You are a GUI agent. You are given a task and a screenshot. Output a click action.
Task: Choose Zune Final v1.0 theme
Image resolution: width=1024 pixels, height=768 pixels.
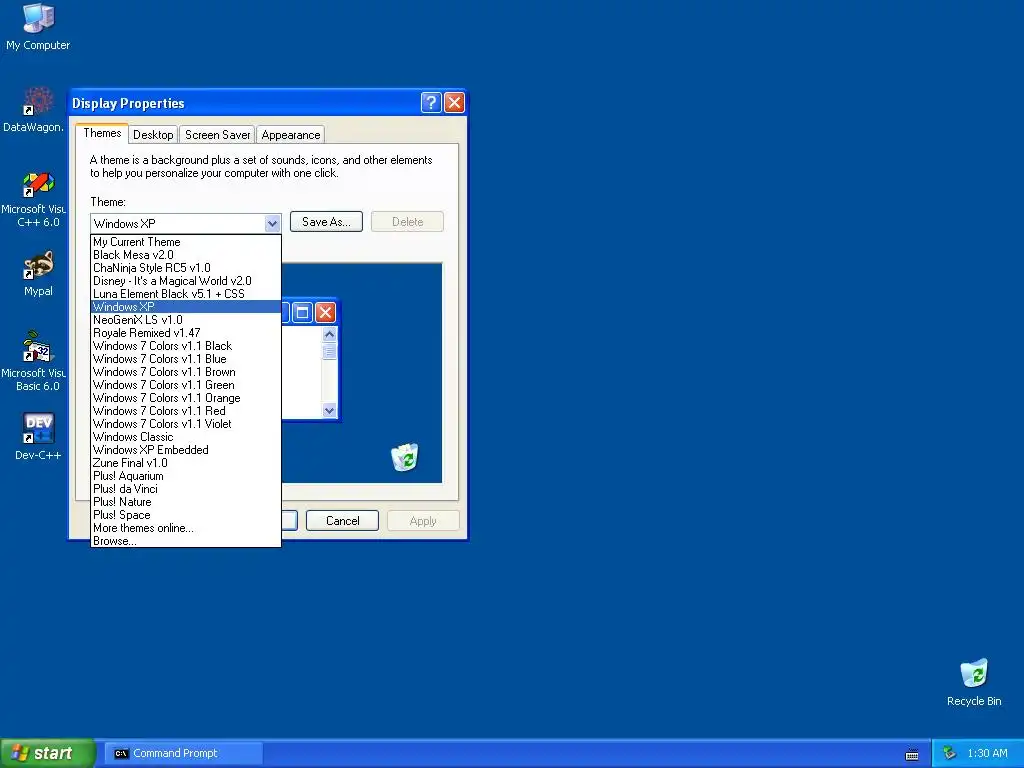pos(185,463)
